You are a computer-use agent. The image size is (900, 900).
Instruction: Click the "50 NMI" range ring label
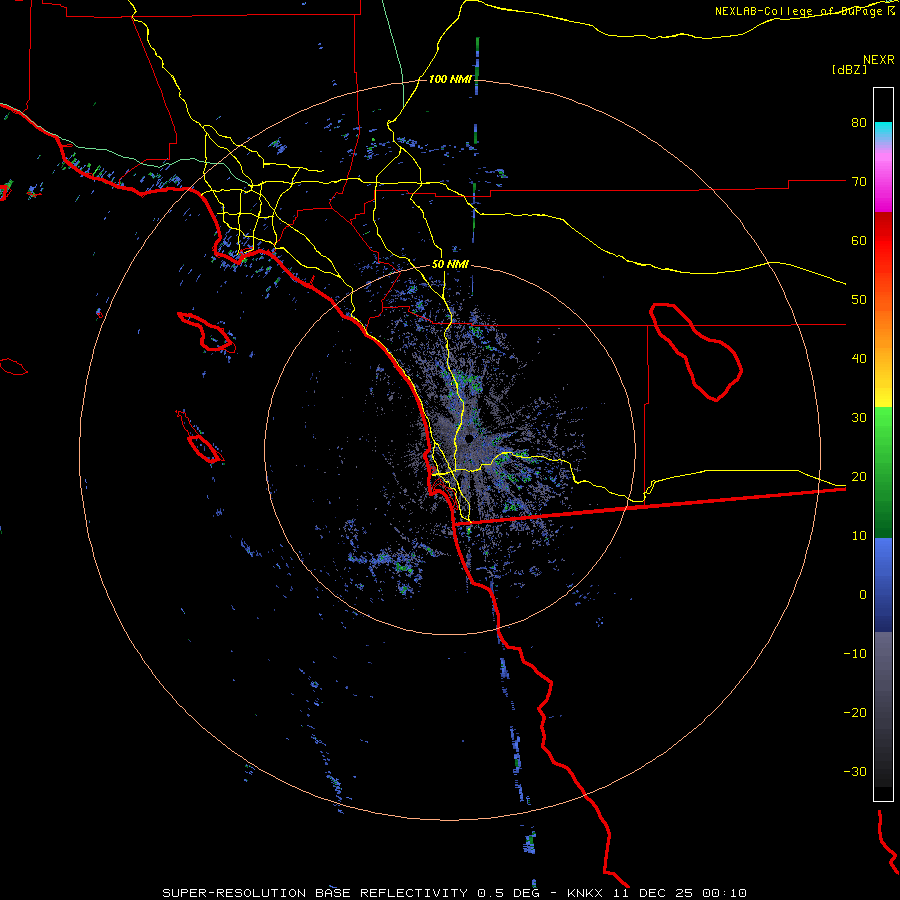(x=450, y=265)
